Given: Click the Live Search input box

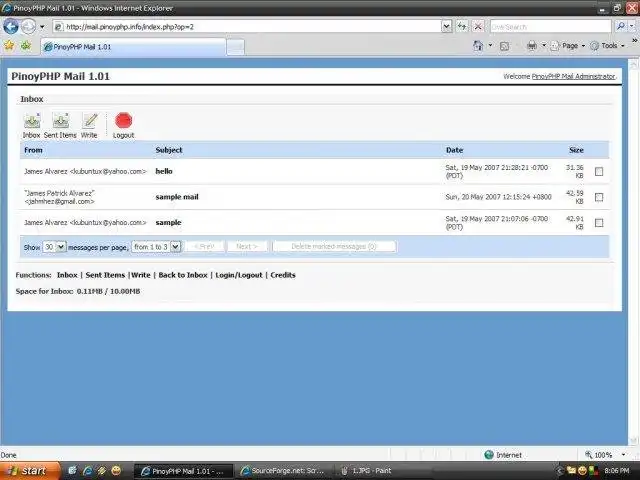Looking at the screenshot, I should 550,27.
